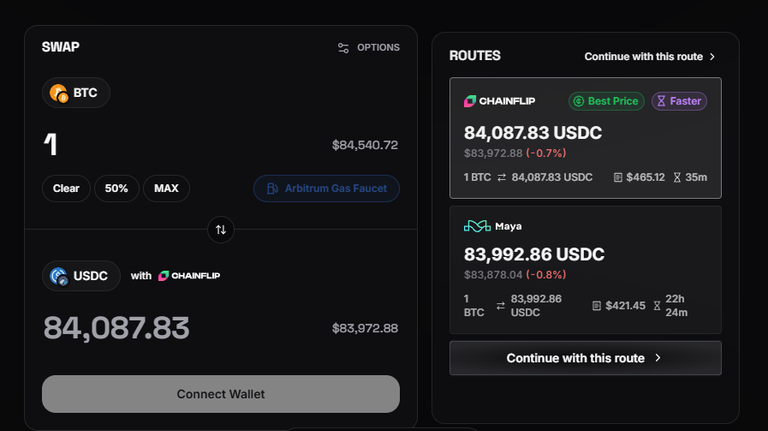Click the SWAP heading
The image size is (768, 431).
tap(61, 47)
